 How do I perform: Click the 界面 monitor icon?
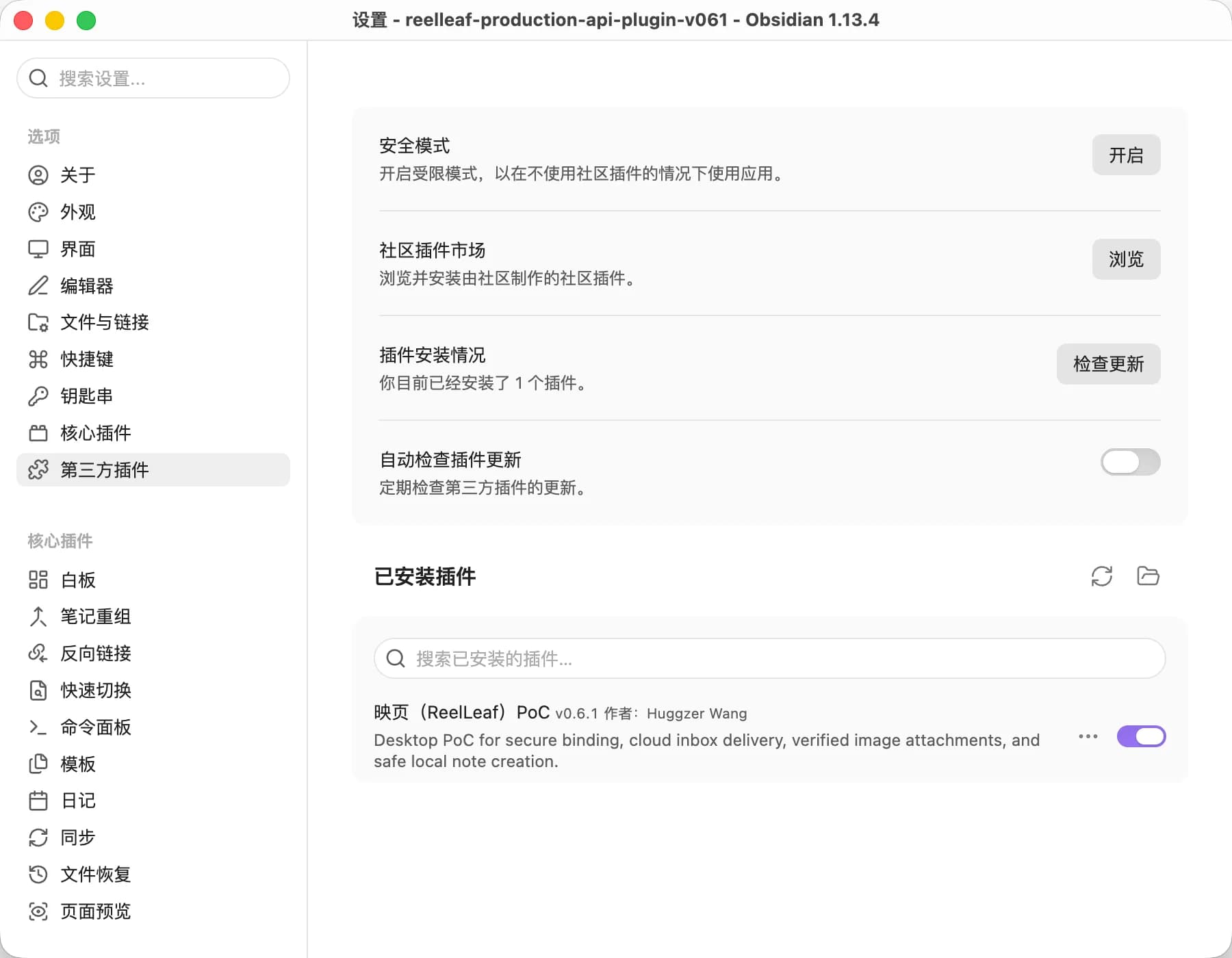click(38, 249)
